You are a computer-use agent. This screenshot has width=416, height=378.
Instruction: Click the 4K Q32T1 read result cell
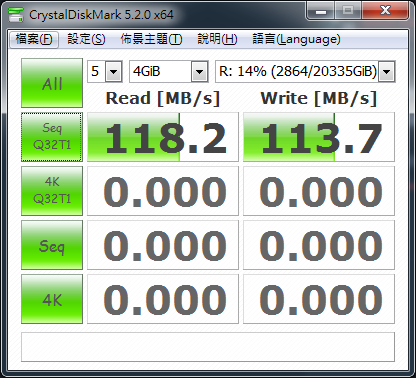163,191
